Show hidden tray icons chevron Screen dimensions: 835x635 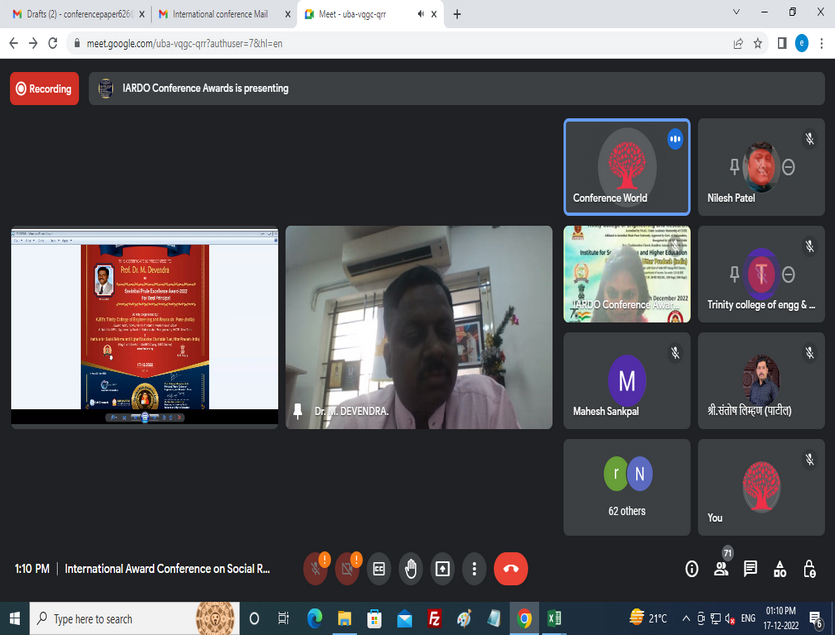686,618
